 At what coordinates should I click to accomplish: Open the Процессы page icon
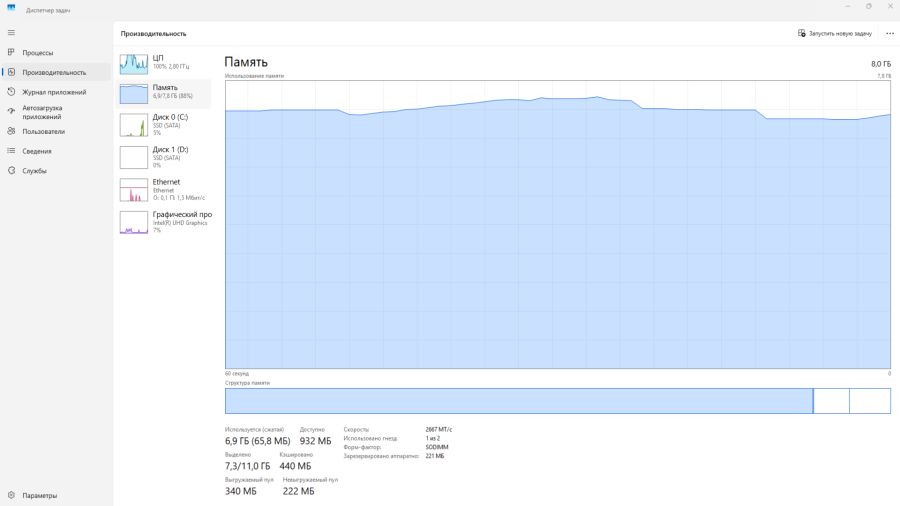click(11, 52)
